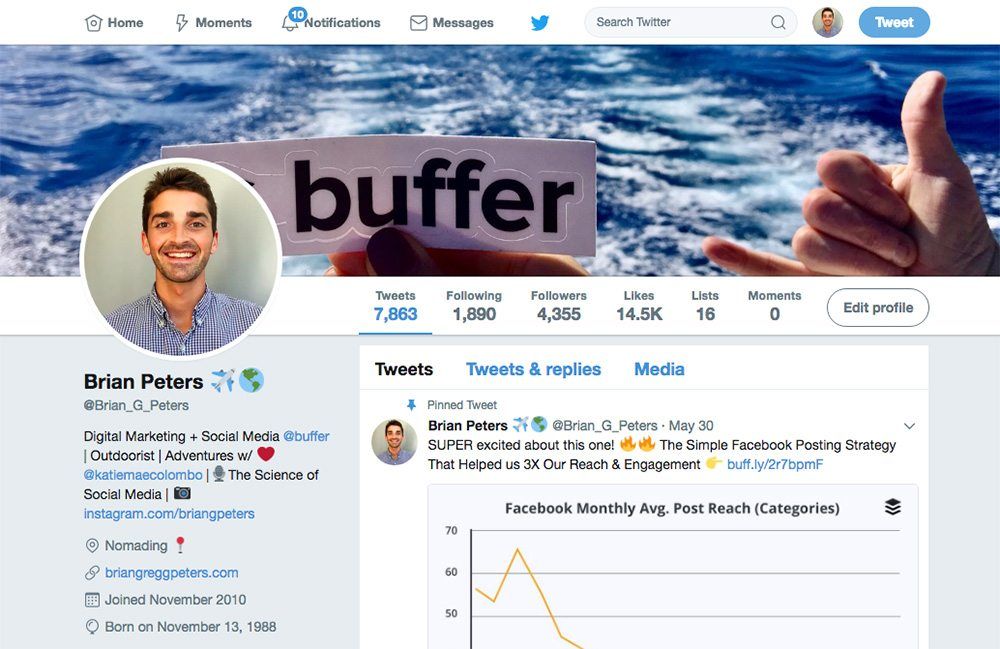The height and width of the screenshot is (649, 1000).
Task: Open the Home icon in navigation
Action: (94, 23)
